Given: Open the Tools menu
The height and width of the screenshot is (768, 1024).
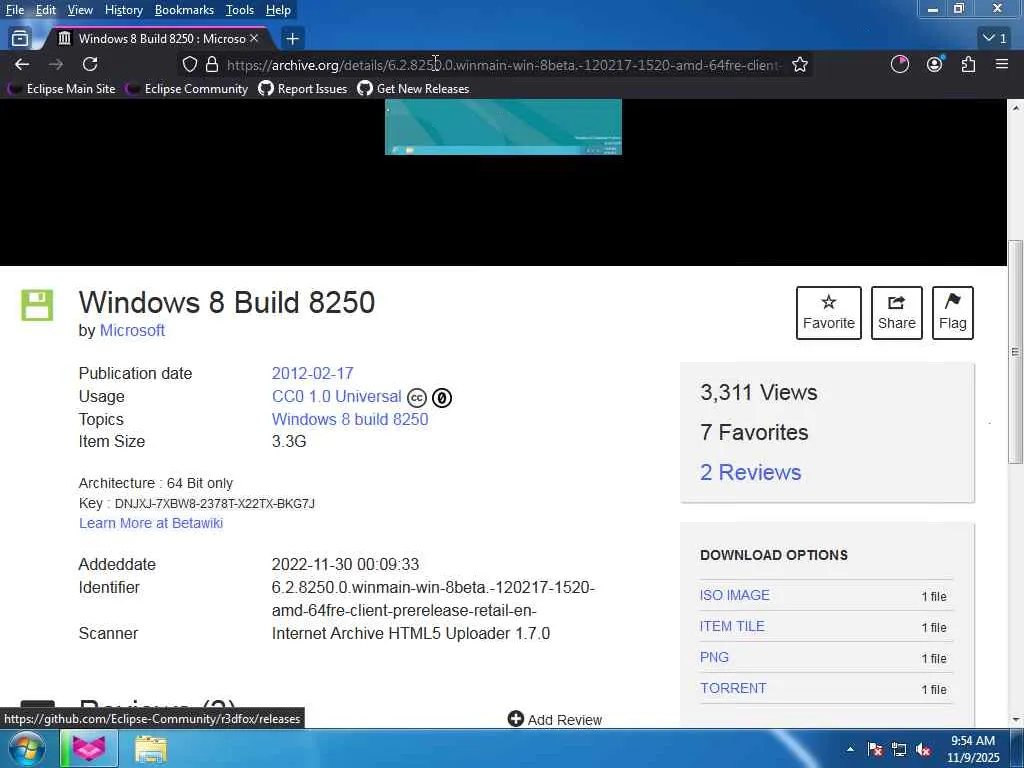Looking at the screenshot, I should click(x=240, y=10).
